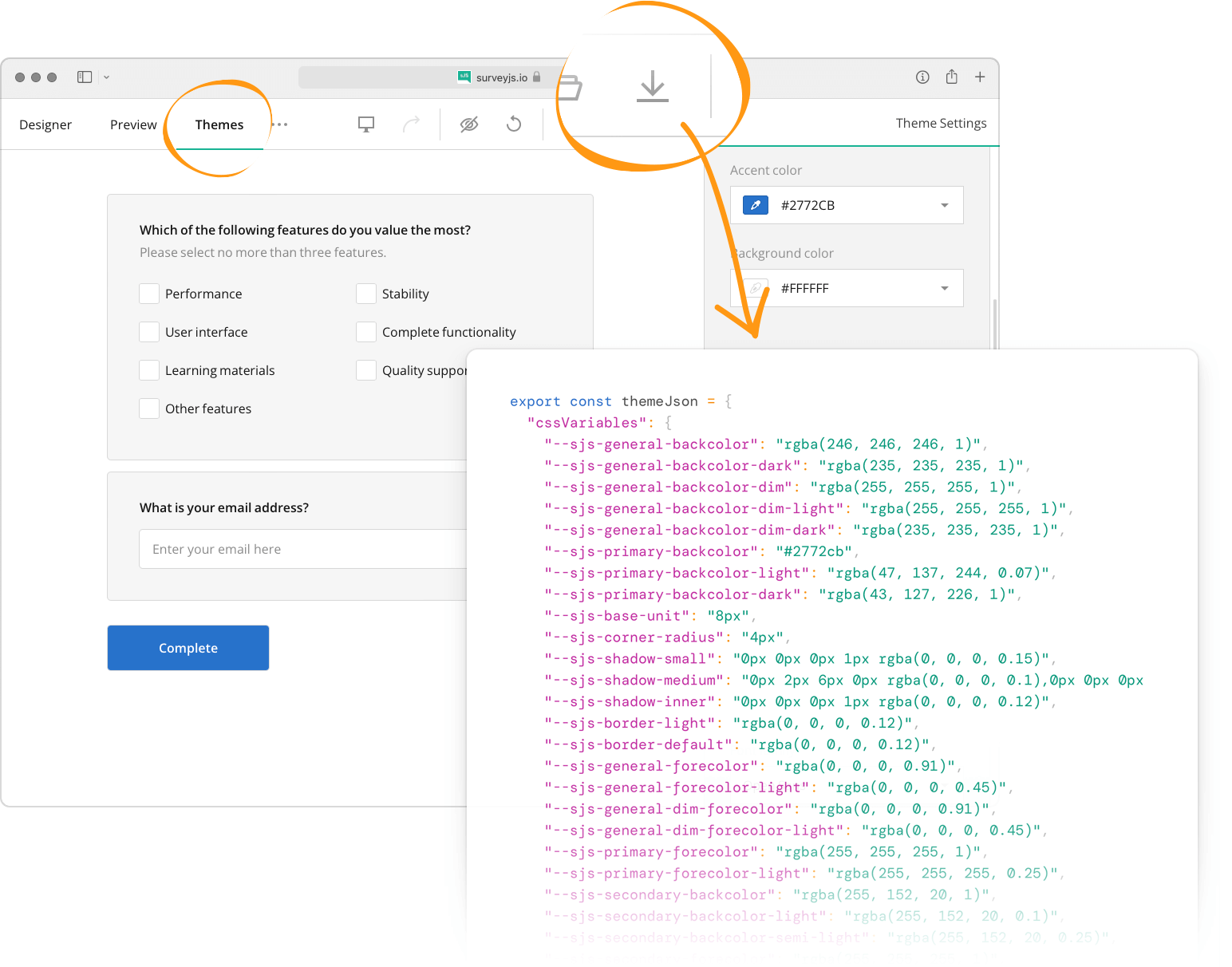Viewport: 1232px width, 967px height.
Task: Select the Stability checkbox
Action: click(366, 294)
